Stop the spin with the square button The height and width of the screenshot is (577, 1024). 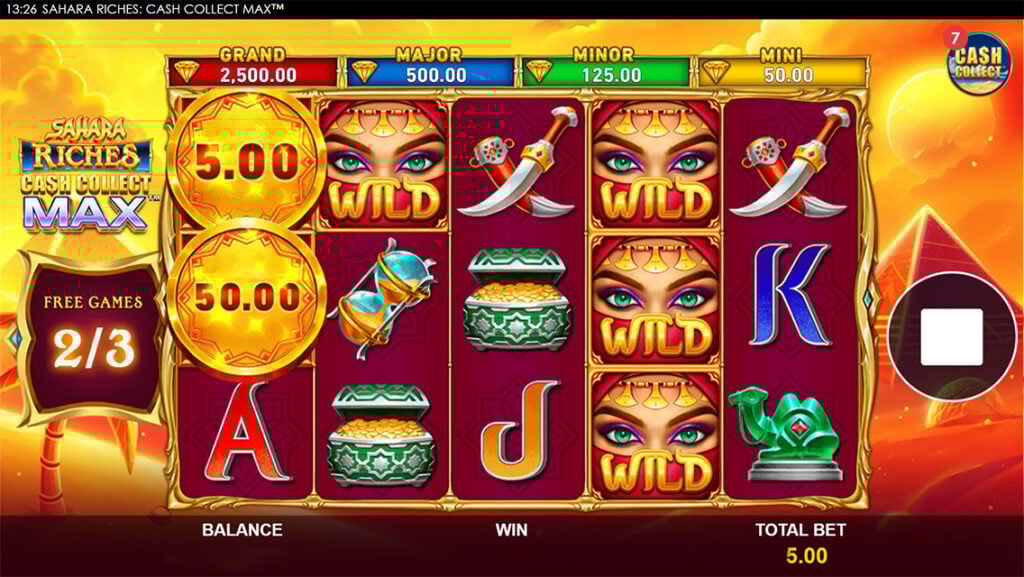(952, 337)
